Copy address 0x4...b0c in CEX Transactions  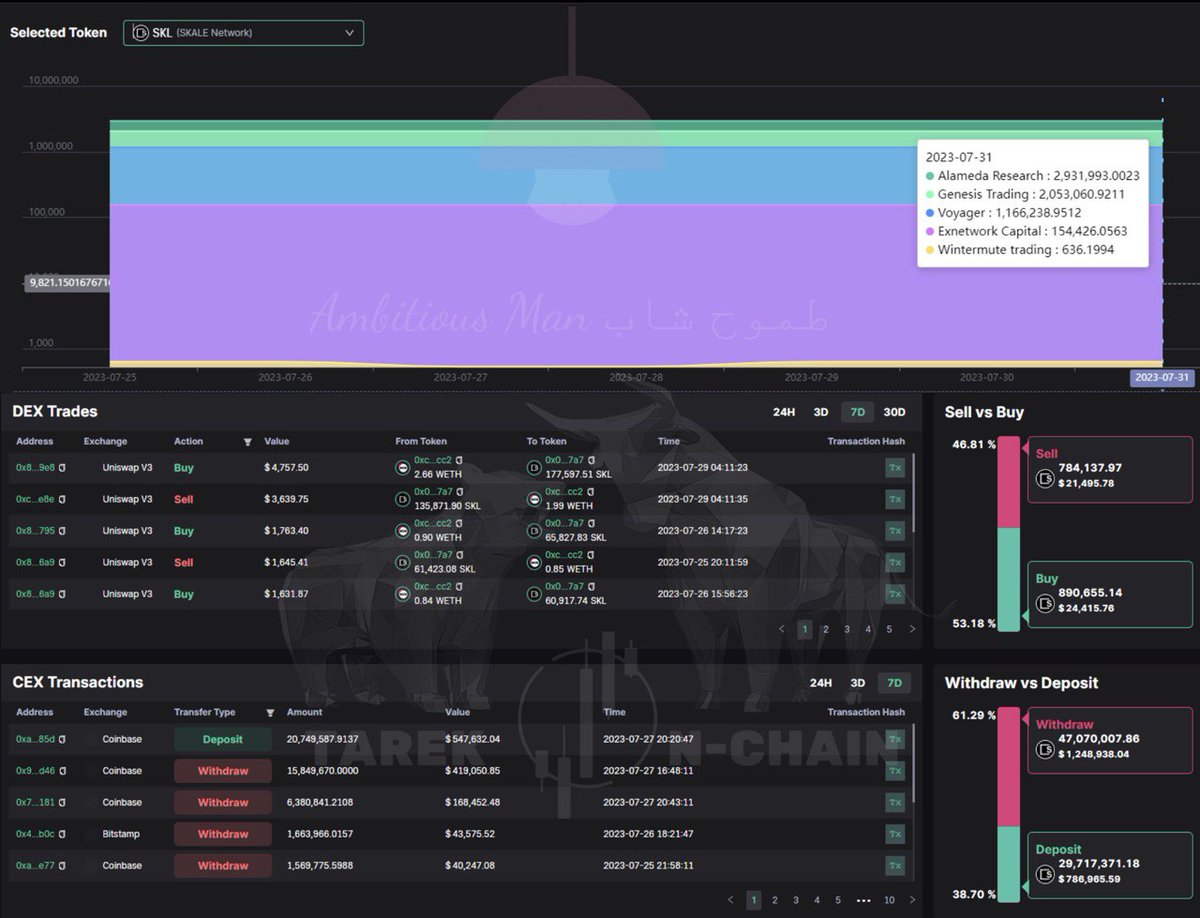(x=63, y=834)
